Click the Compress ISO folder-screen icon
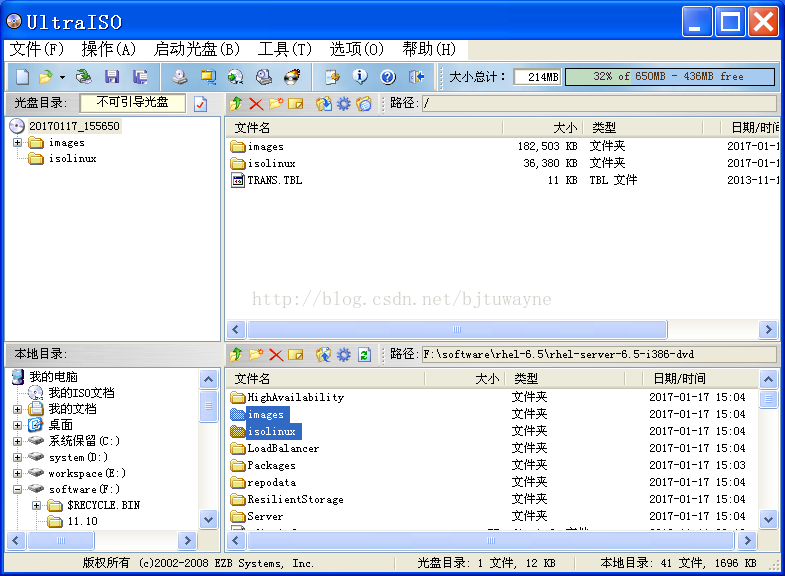Image resolution: width=785 pixels, height=576 pixels. tap(208, 77)
